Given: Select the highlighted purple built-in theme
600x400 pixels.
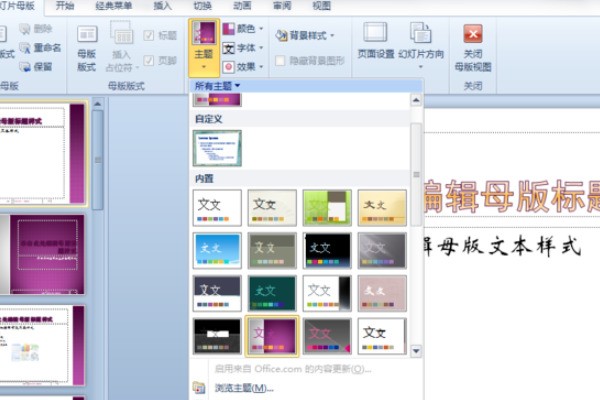Looking at the screenshot, I should point(272,336).
